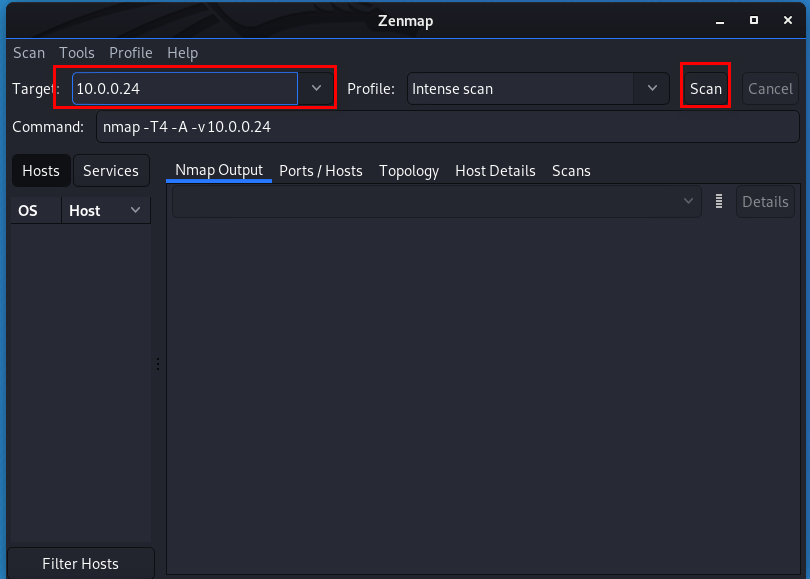810x579 pixels.
Task: Start the scan with the Scan button
Action: click(706, 89)
